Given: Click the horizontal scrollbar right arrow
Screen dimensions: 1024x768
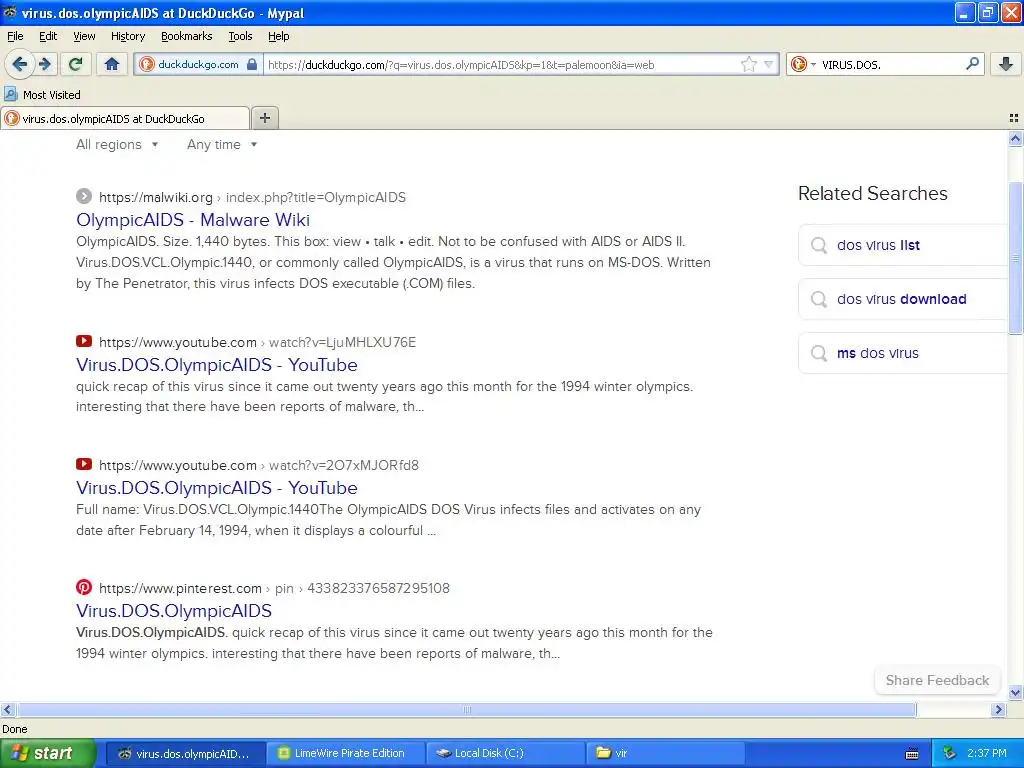Looking at the screenshot, I should coord(999,709).
